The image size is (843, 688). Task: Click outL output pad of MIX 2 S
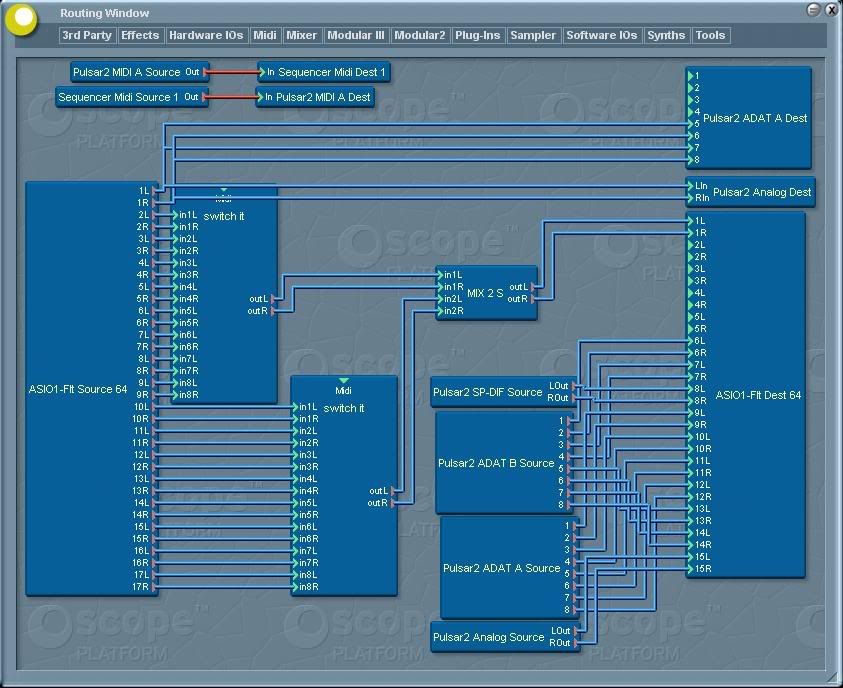[x=533, y=287]
